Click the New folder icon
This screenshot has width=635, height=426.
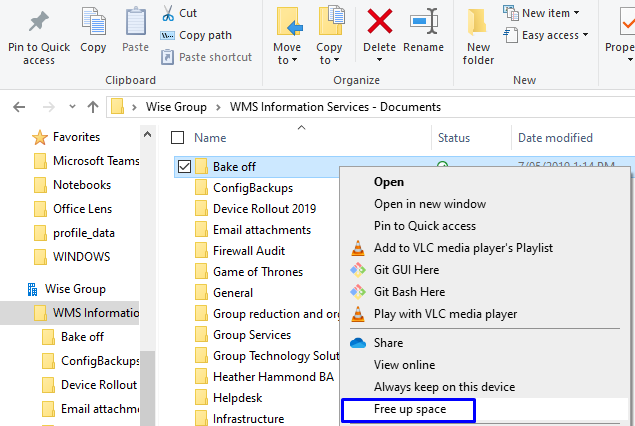477,22
